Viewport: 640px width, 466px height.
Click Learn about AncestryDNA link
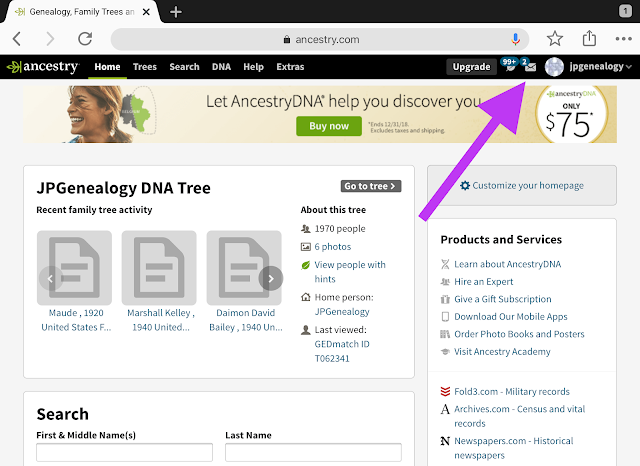(508, 264)
